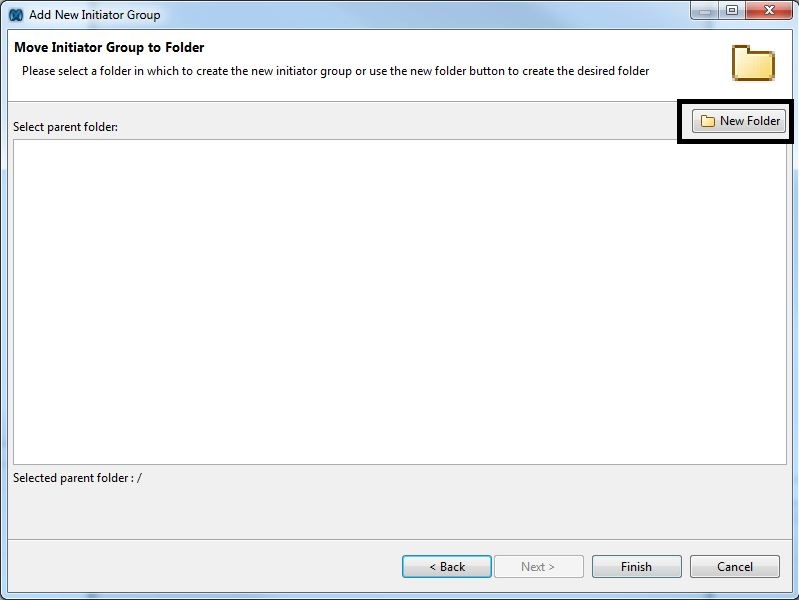
Task: Complete the wizard with Finish
Action: point(636,567)
